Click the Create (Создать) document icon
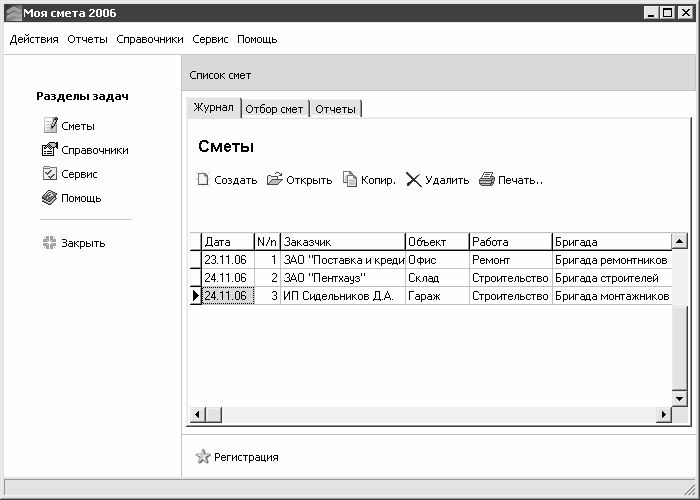 tap(202, 180)
